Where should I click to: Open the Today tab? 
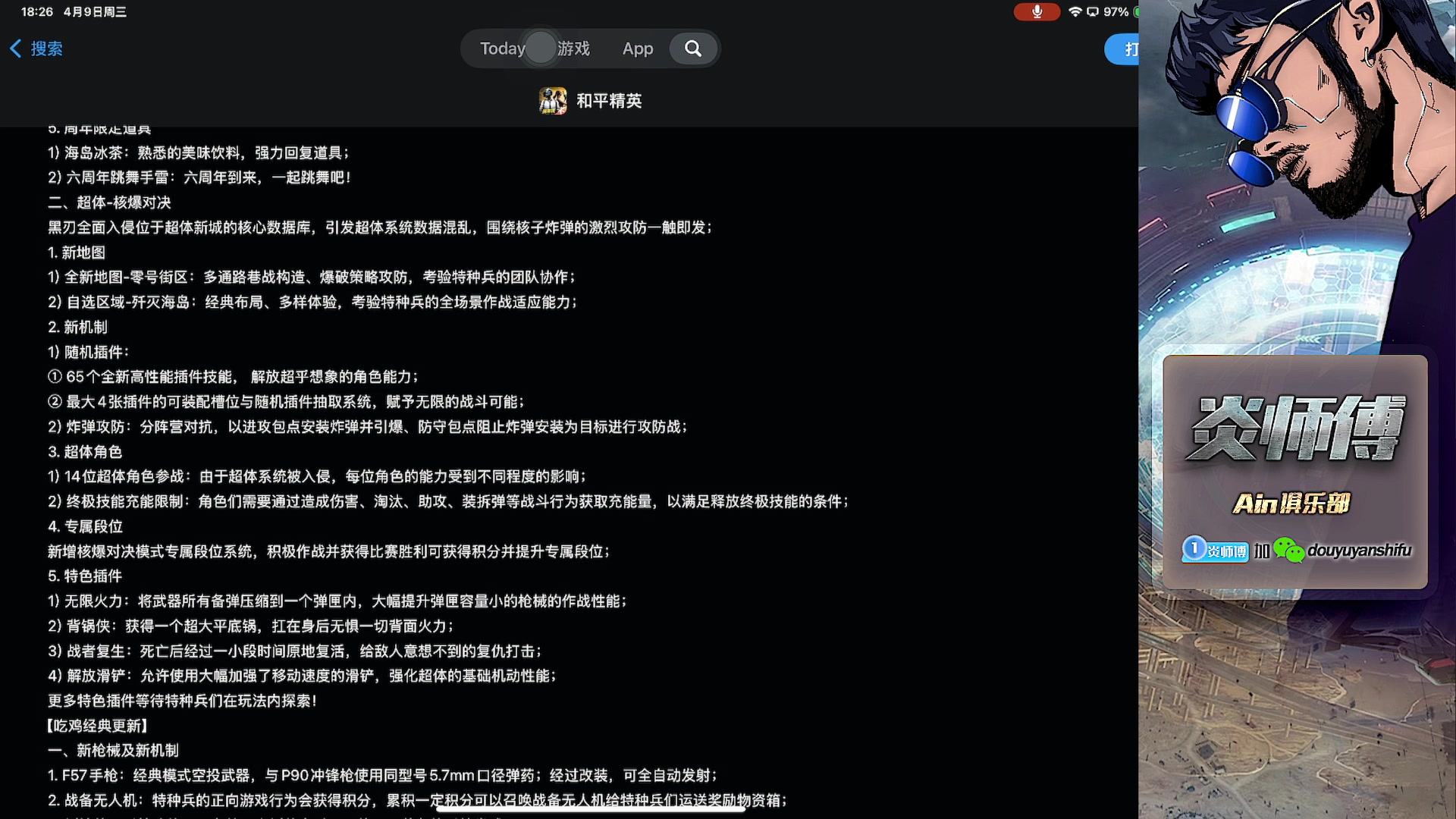click(x=502, y=49)
